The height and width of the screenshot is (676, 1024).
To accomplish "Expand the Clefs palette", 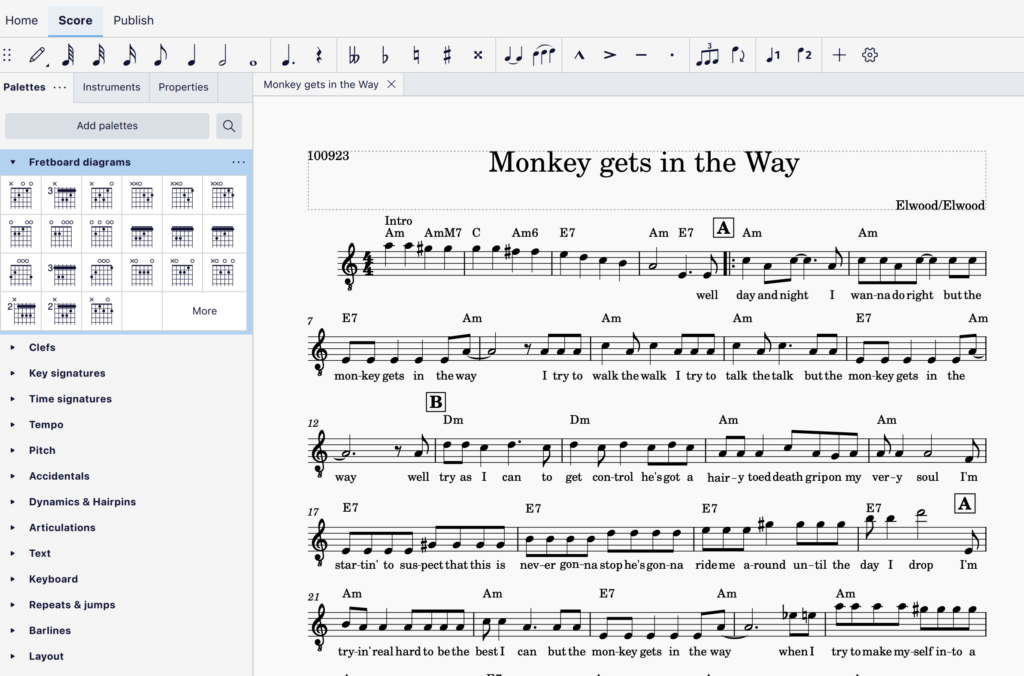I will 42,347.
